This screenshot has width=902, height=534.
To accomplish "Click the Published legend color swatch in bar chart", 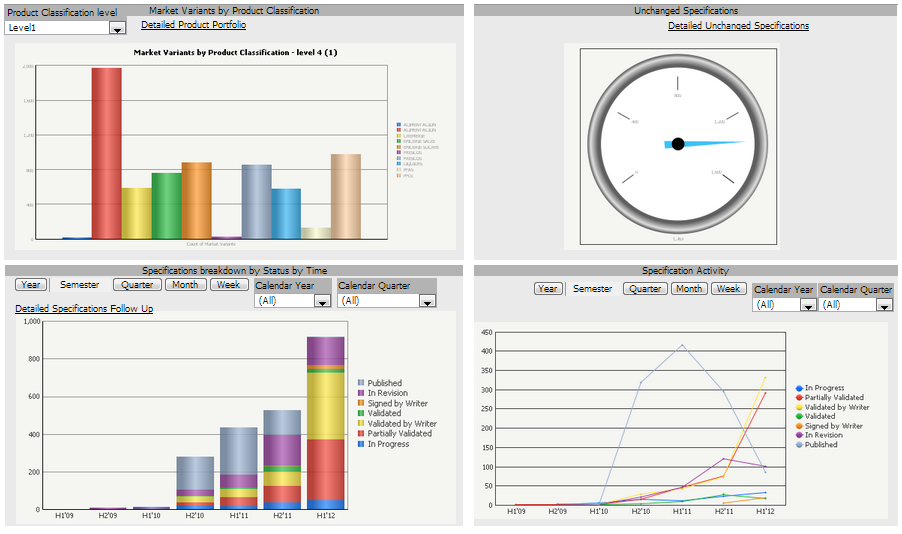I will [x=361, y=383].
